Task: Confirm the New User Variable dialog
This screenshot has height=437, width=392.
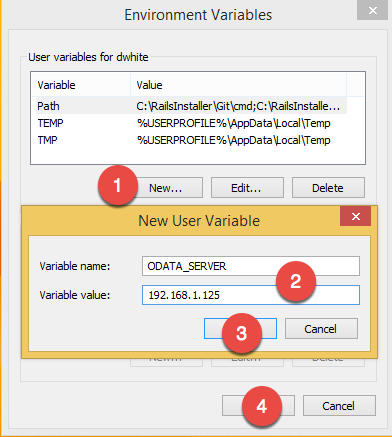Action: click(240, 328)
